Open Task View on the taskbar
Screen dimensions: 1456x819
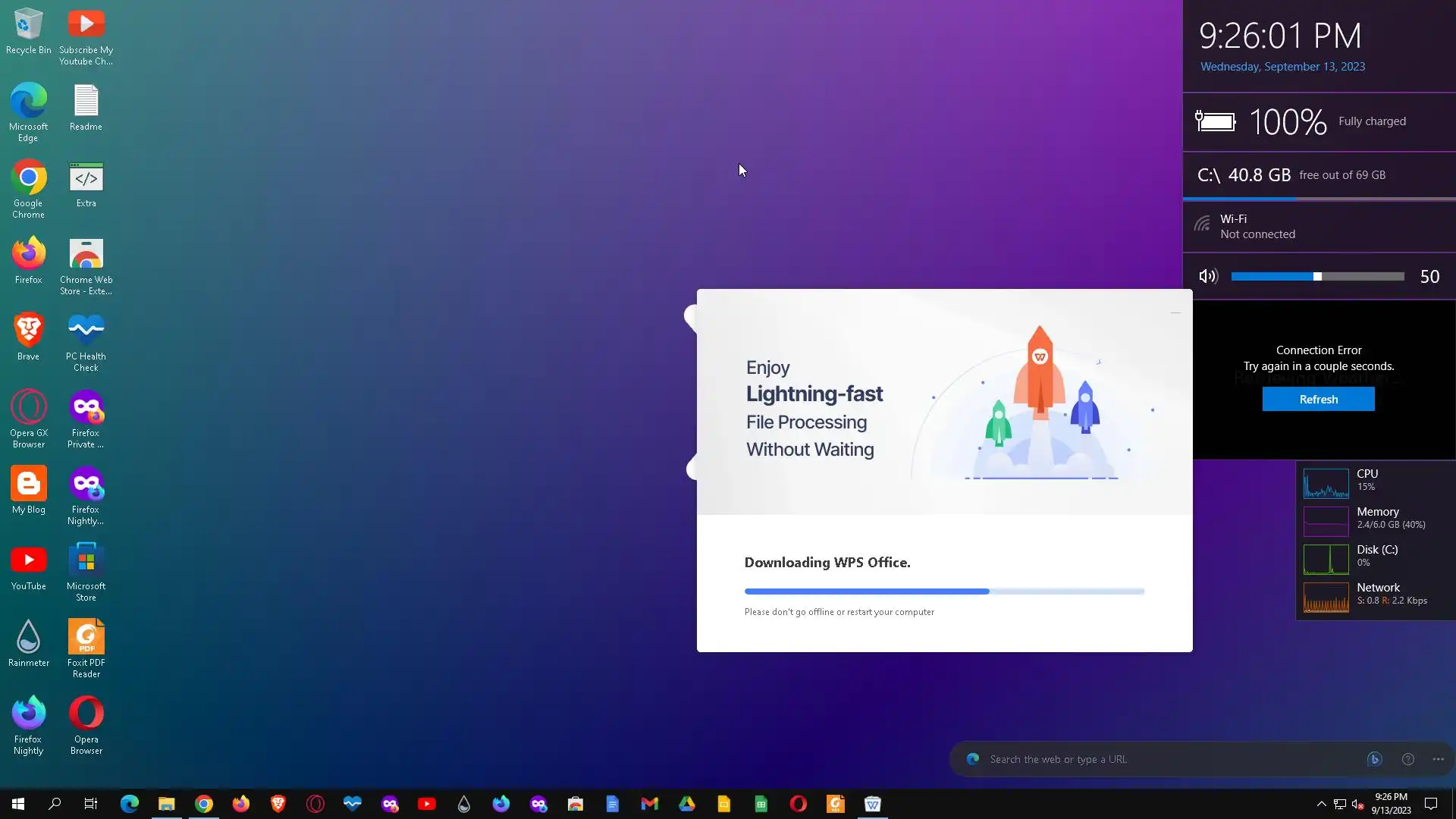[91, 804]
